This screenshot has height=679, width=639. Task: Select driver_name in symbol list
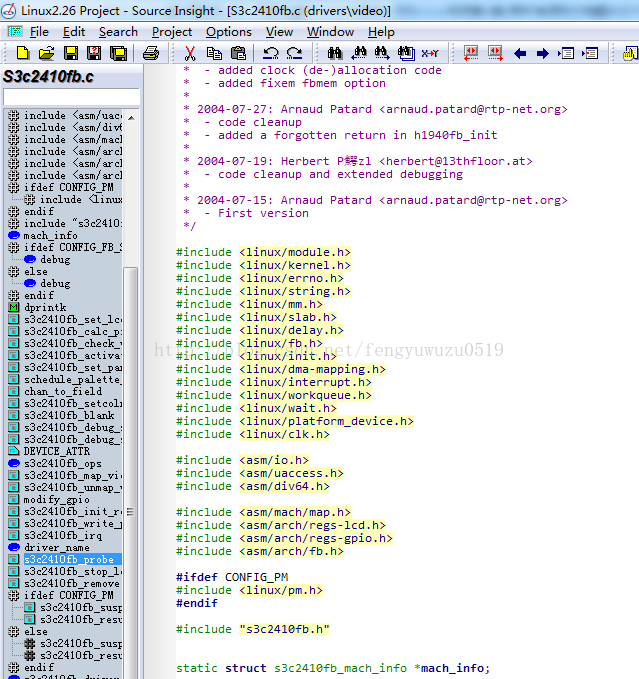pyautogui.click(x=57, y=547)
